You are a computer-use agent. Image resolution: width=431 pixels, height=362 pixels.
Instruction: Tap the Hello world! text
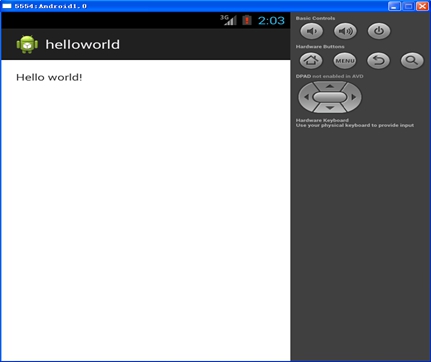point(49,77)
